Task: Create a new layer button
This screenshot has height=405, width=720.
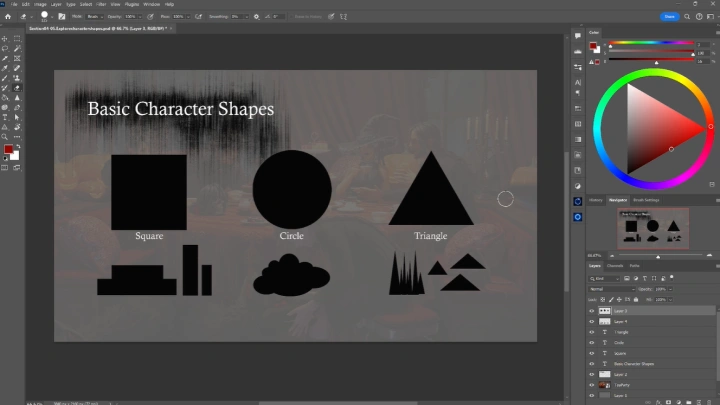Action: [699, 402]
